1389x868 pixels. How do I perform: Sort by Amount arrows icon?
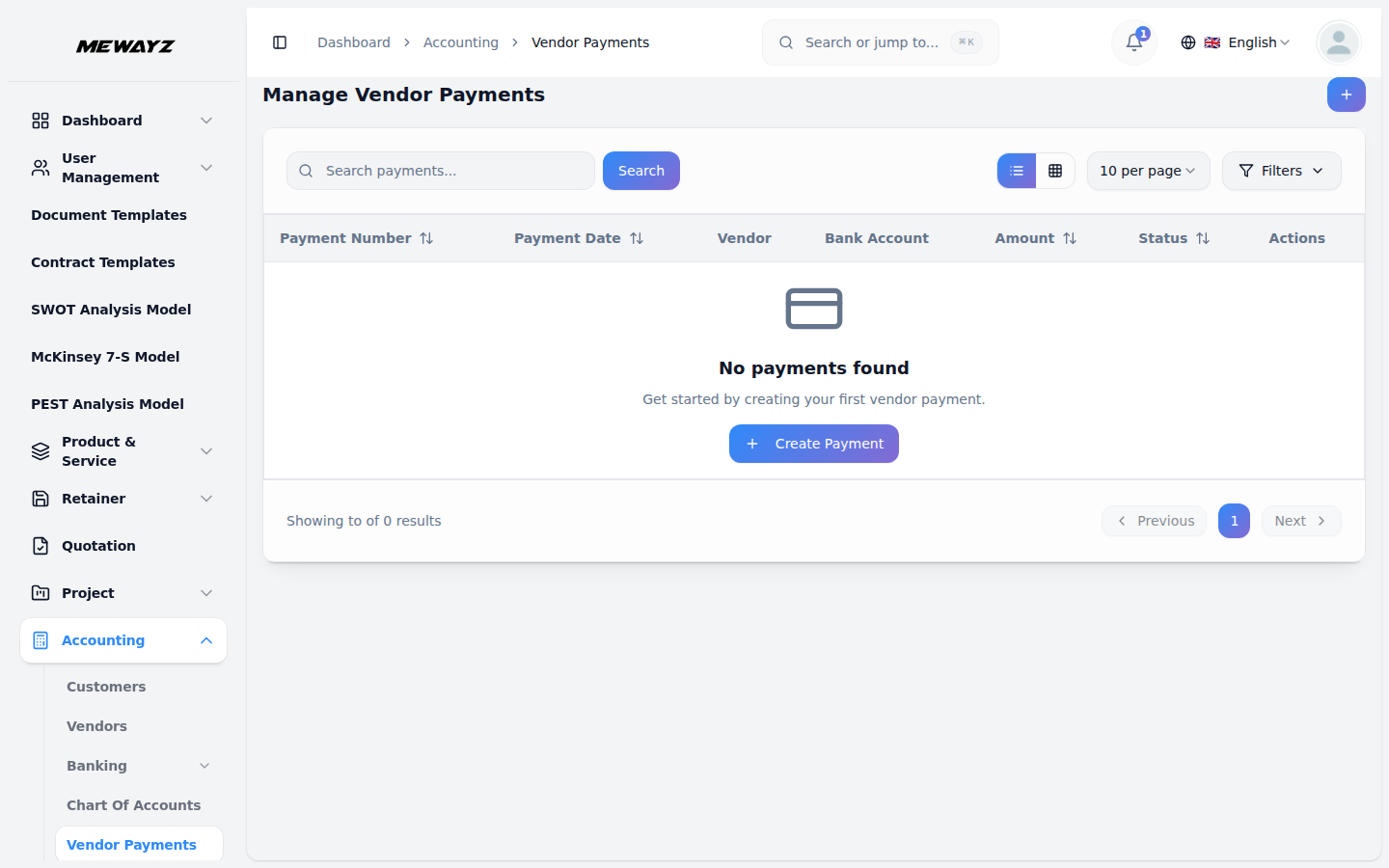1070,238
